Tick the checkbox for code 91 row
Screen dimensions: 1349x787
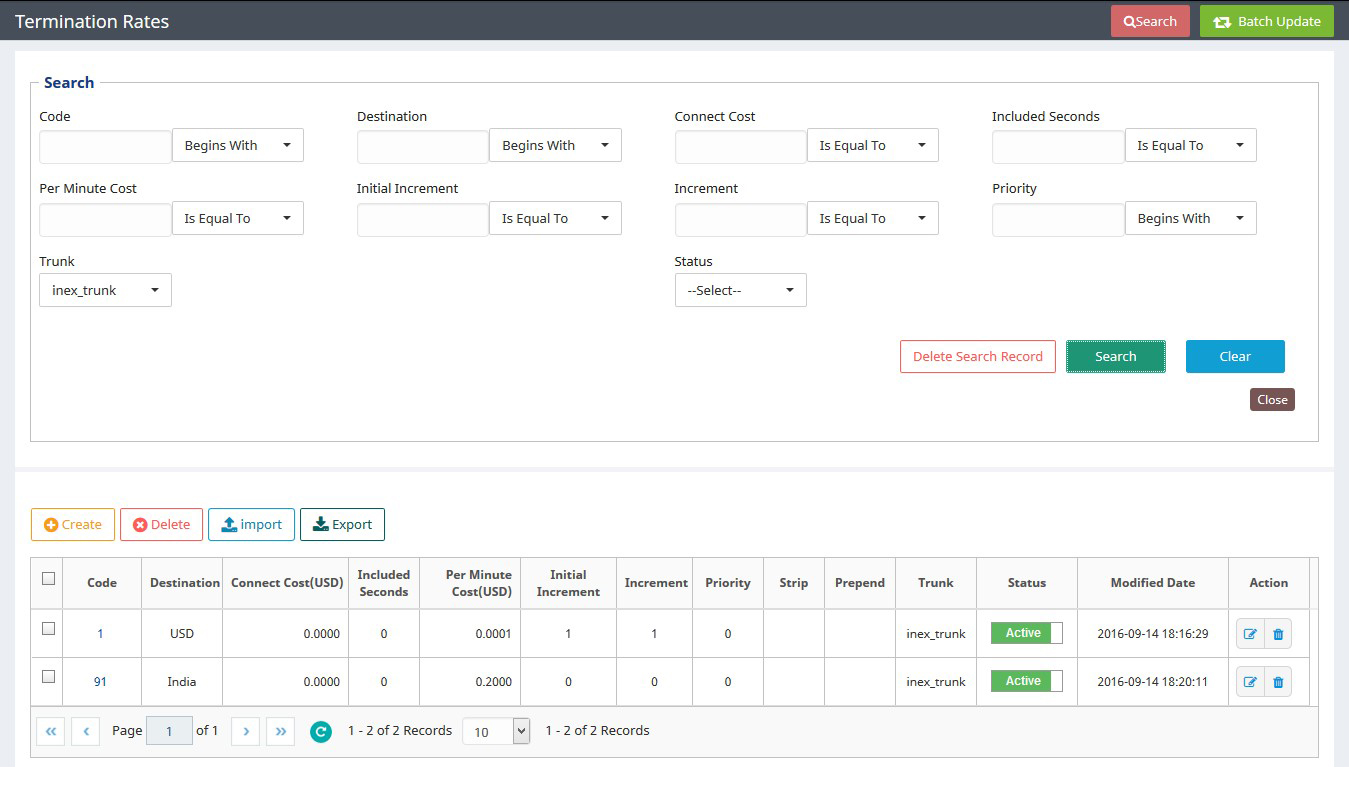48,677
